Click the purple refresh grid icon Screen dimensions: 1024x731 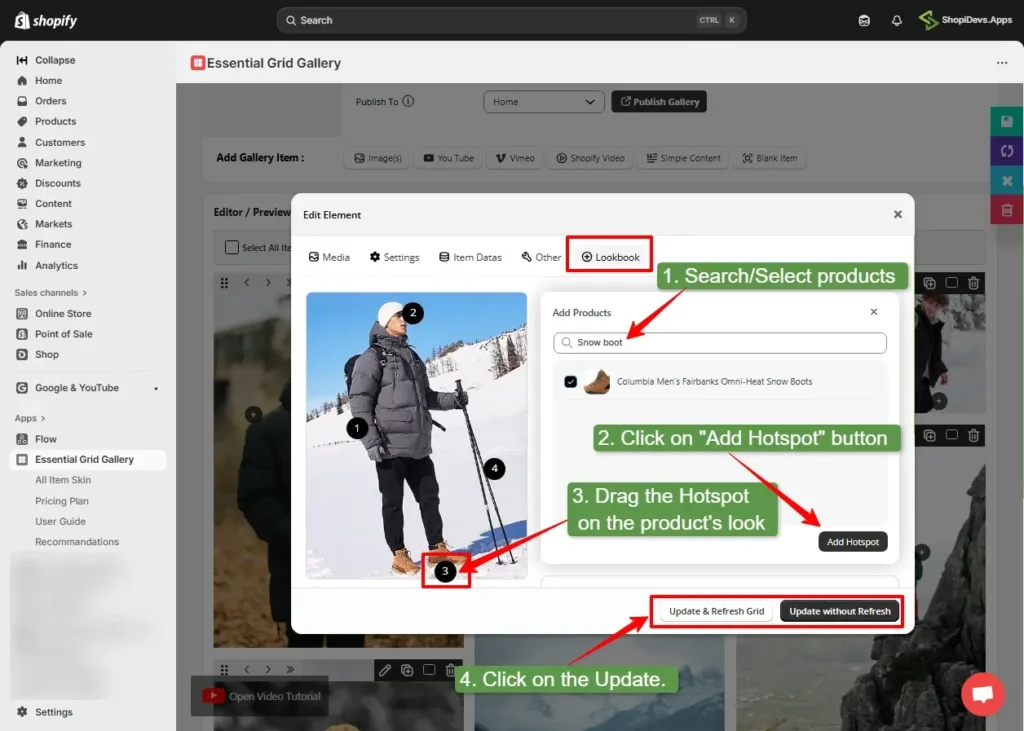[x=1006, y=150]
